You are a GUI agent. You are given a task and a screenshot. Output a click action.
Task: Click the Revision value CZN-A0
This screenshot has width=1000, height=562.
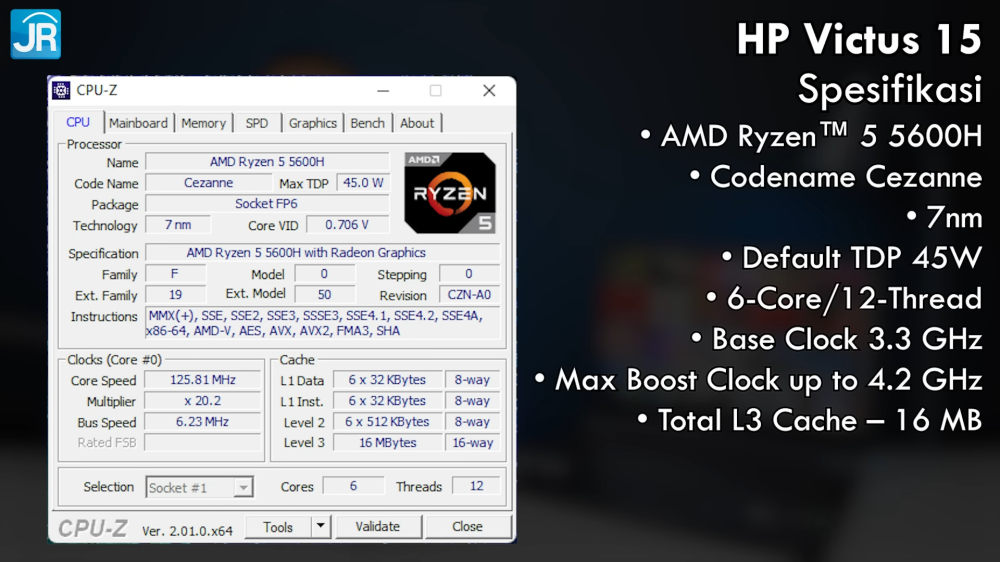(469, 295)
